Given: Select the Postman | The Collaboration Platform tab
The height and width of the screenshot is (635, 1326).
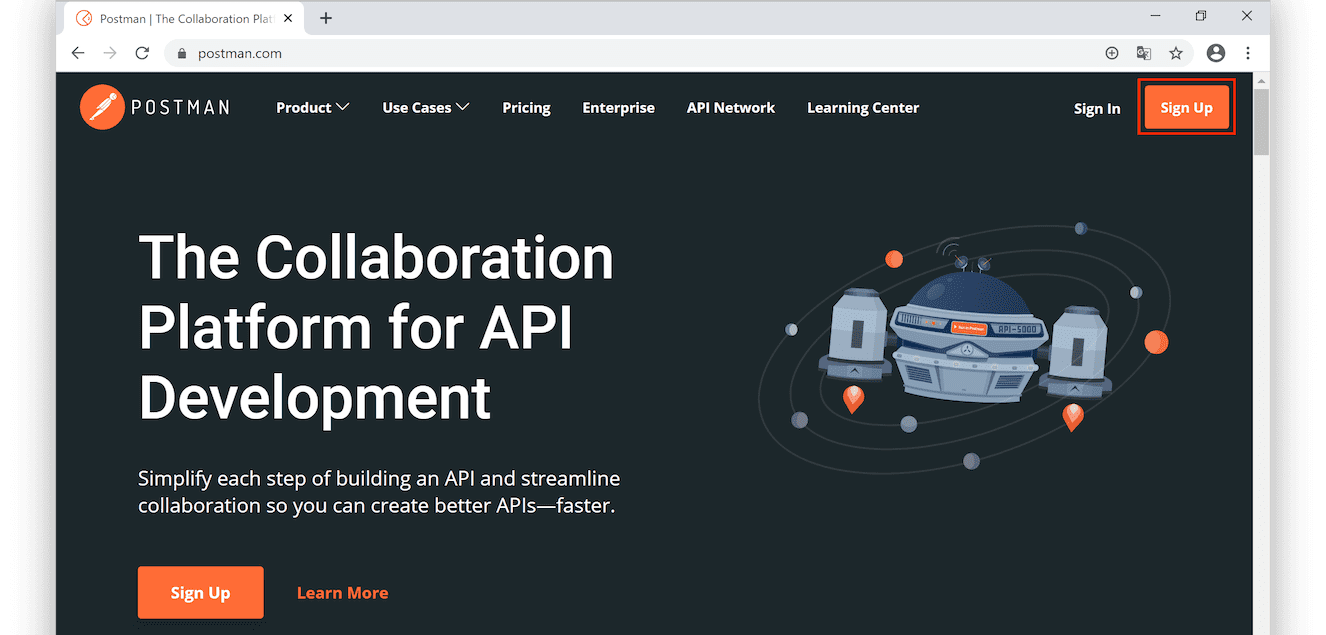Looking at the screenshot, I should (183, 18).
